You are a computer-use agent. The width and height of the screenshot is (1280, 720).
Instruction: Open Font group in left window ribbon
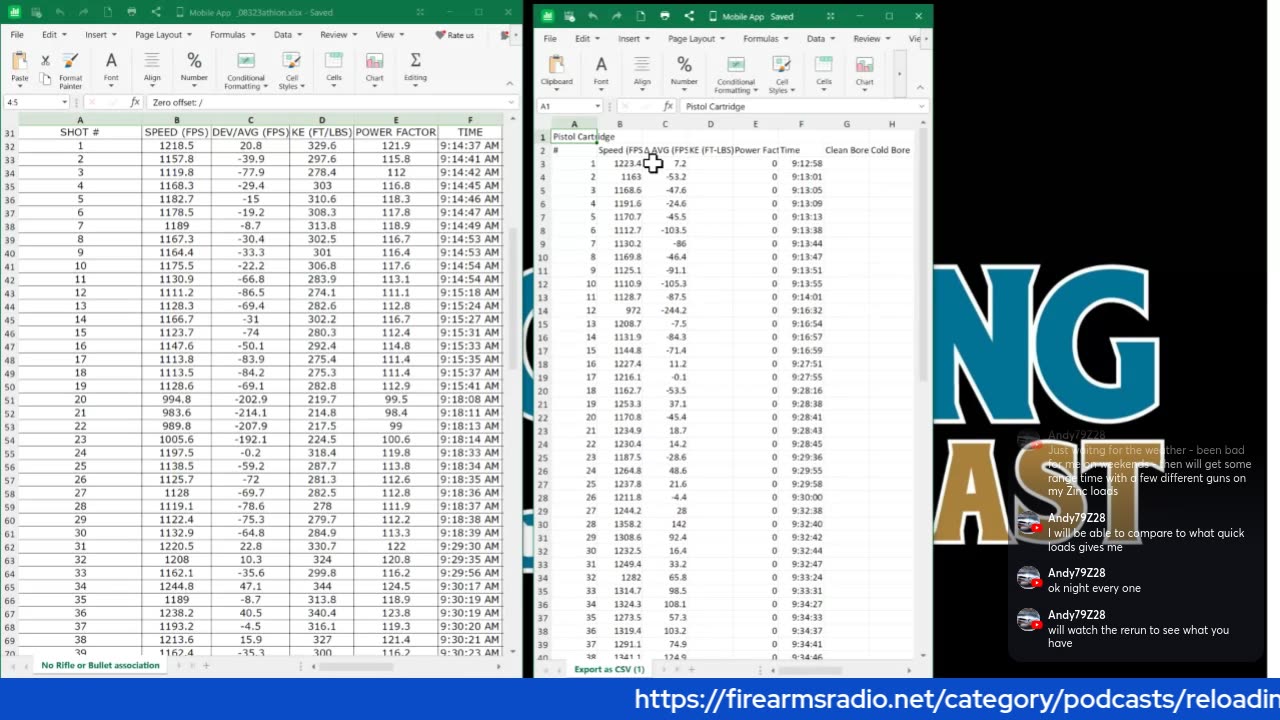(x=111, y=67)
